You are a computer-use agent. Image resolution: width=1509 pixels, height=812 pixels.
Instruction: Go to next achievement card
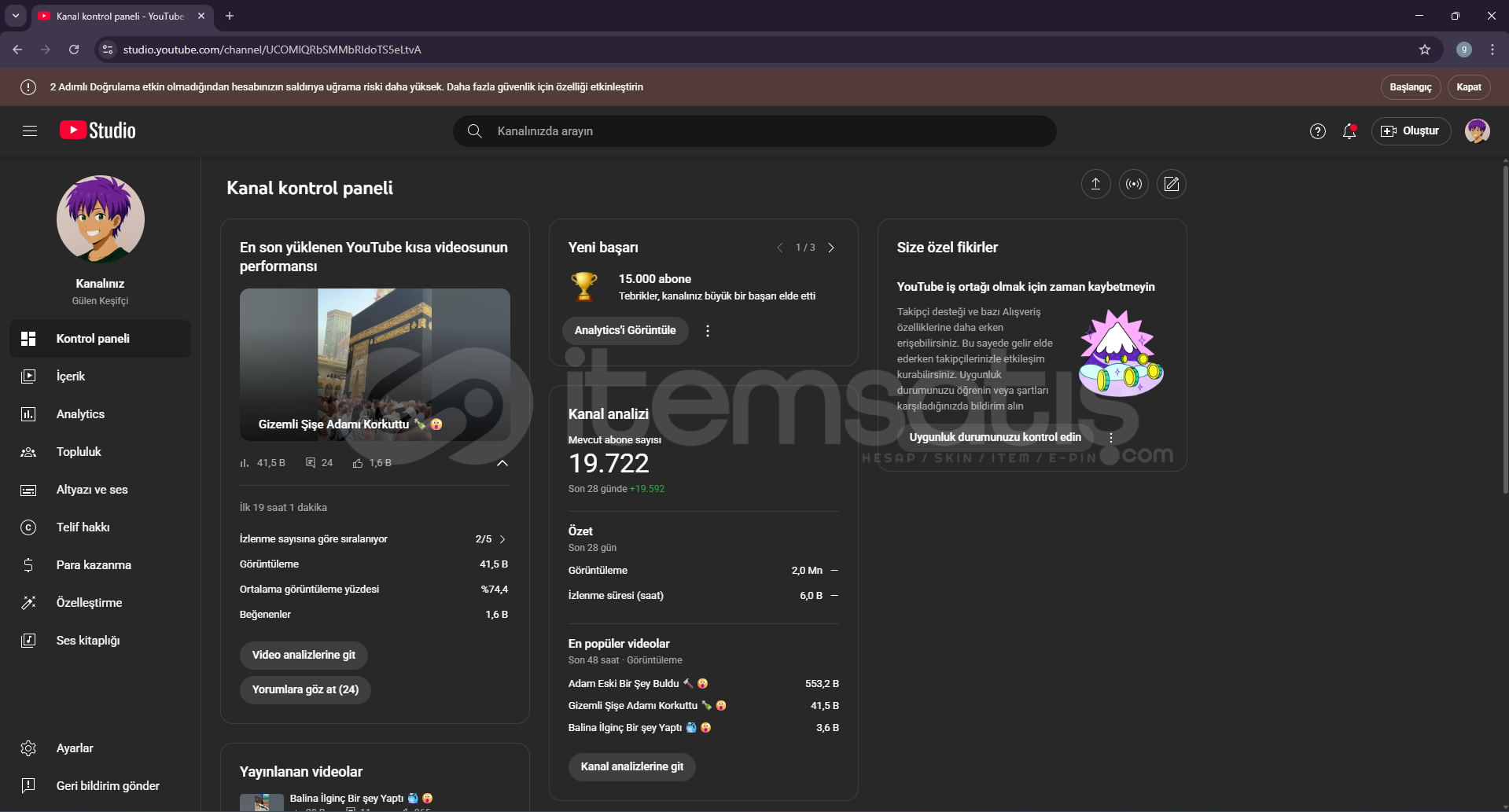click(831, 248)
